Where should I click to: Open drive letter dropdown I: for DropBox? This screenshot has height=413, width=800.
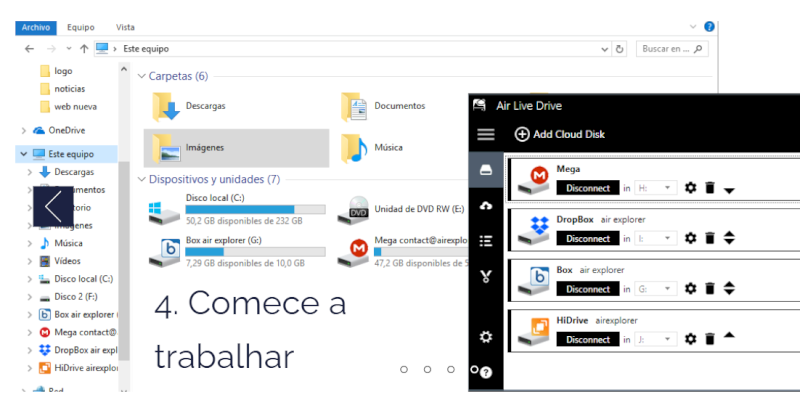656,238
